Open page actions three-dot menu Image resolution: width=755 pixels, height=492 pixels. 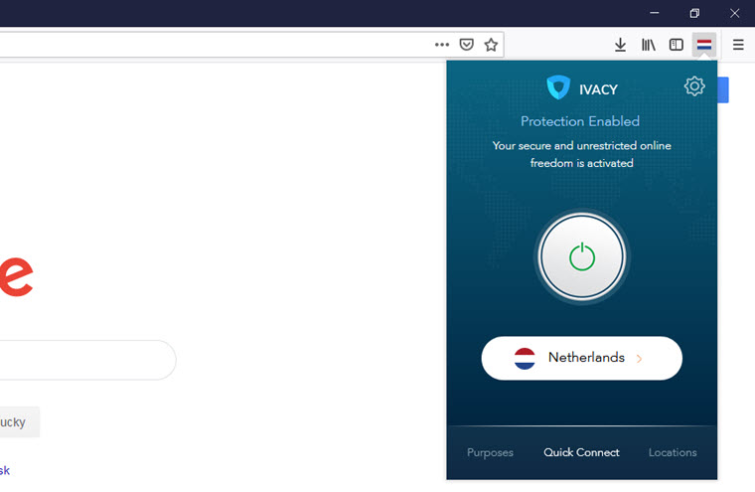pyautogui.click(x=442, y=45)
